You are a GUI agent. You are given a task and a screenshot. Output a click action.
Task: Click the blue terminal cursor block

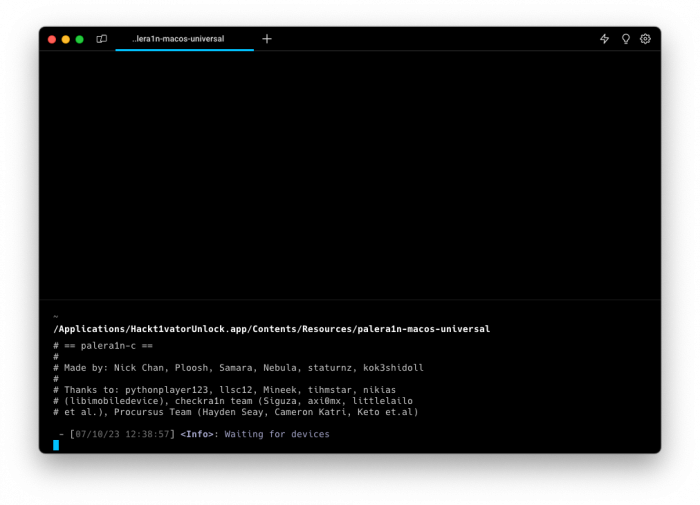[56, 445]
